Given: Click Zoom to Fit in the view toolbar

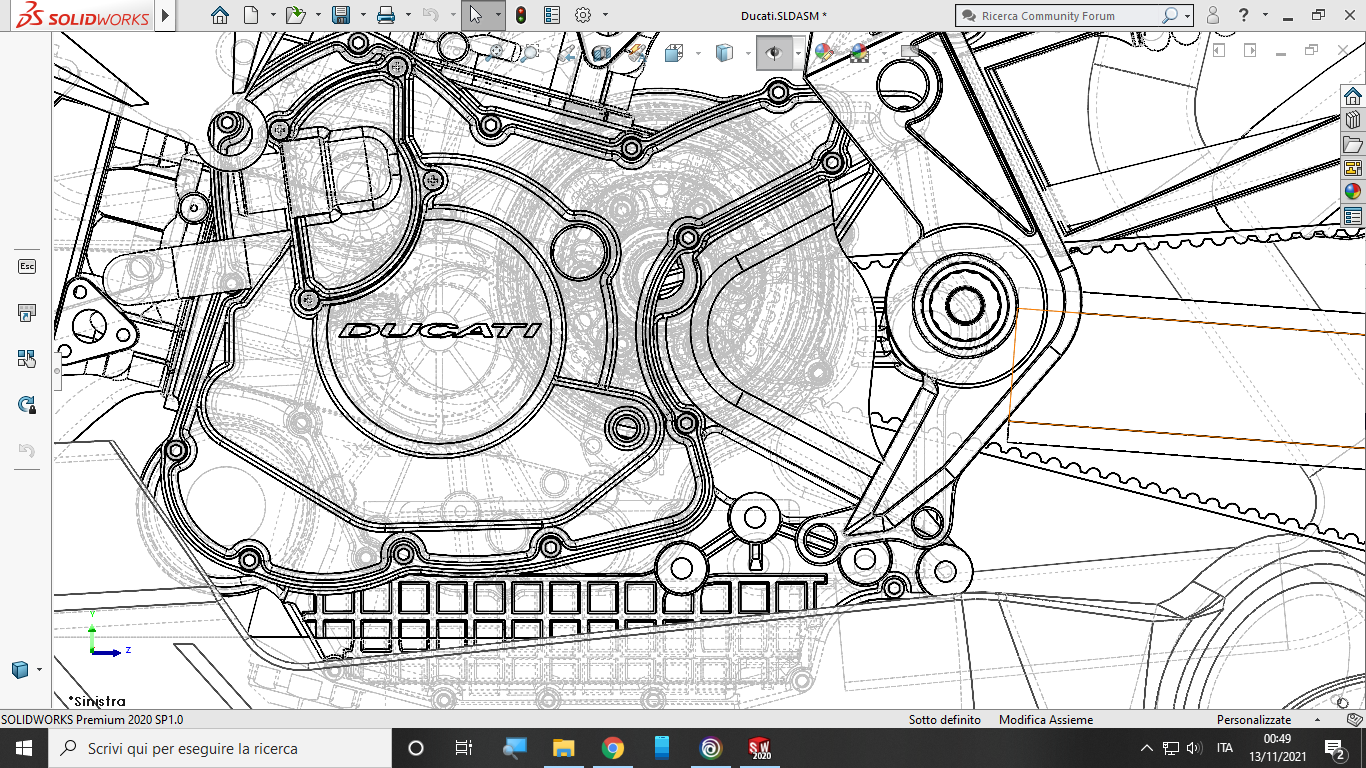Looking at the screenshot, I should coord(494,52).
